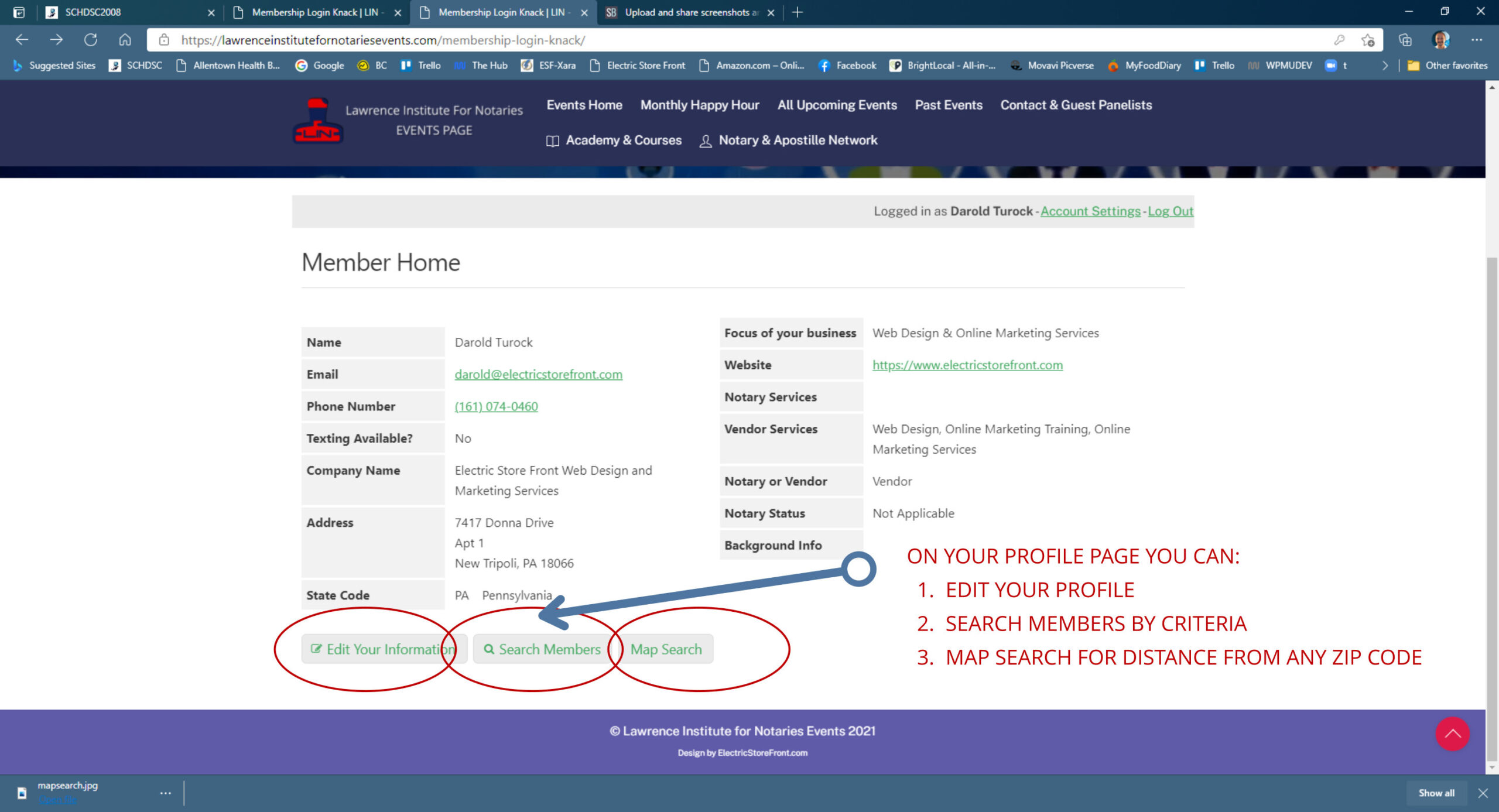Expand bookmarks overflow chevron
1499x812 pixels.
pyautogui.click(x=1385, y=66)
